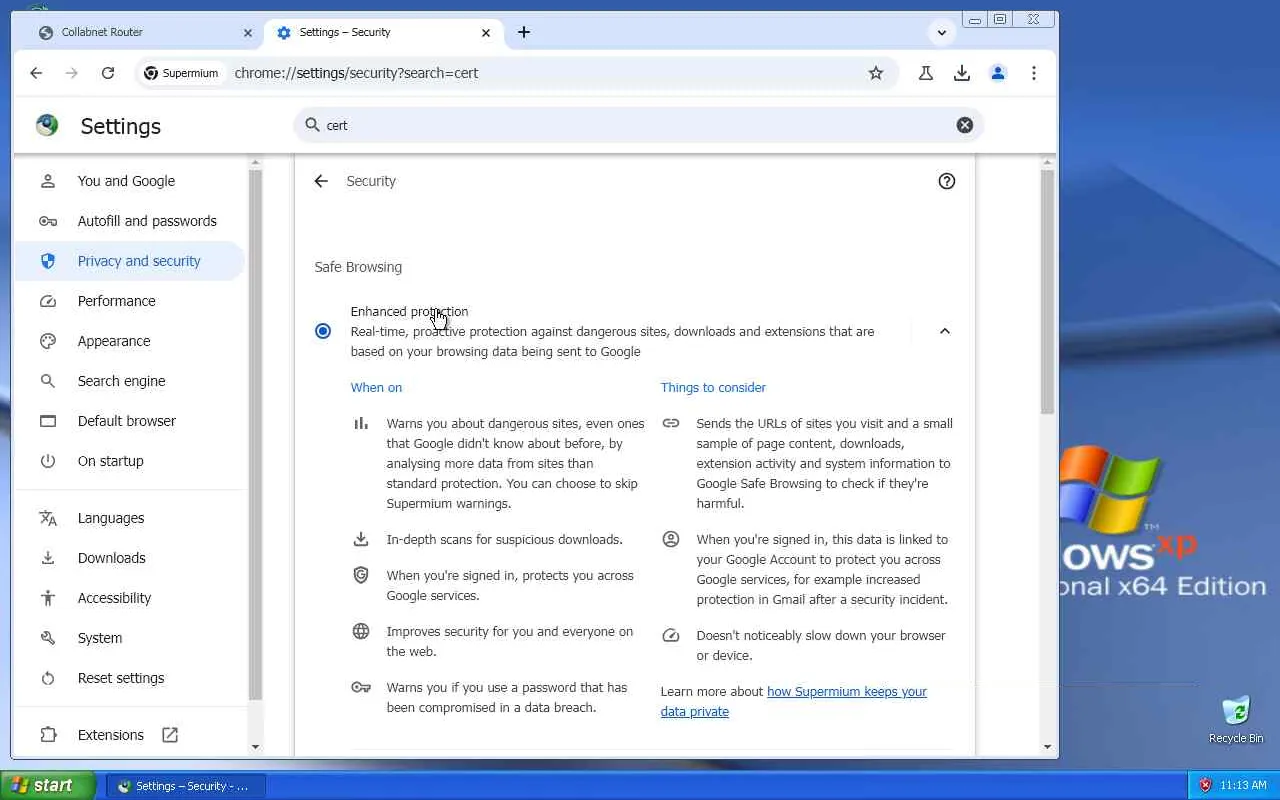Reload the page with the refresh icon
Image resolution: width=1280 pixels, height=800 pixels.
pos(108,73)
